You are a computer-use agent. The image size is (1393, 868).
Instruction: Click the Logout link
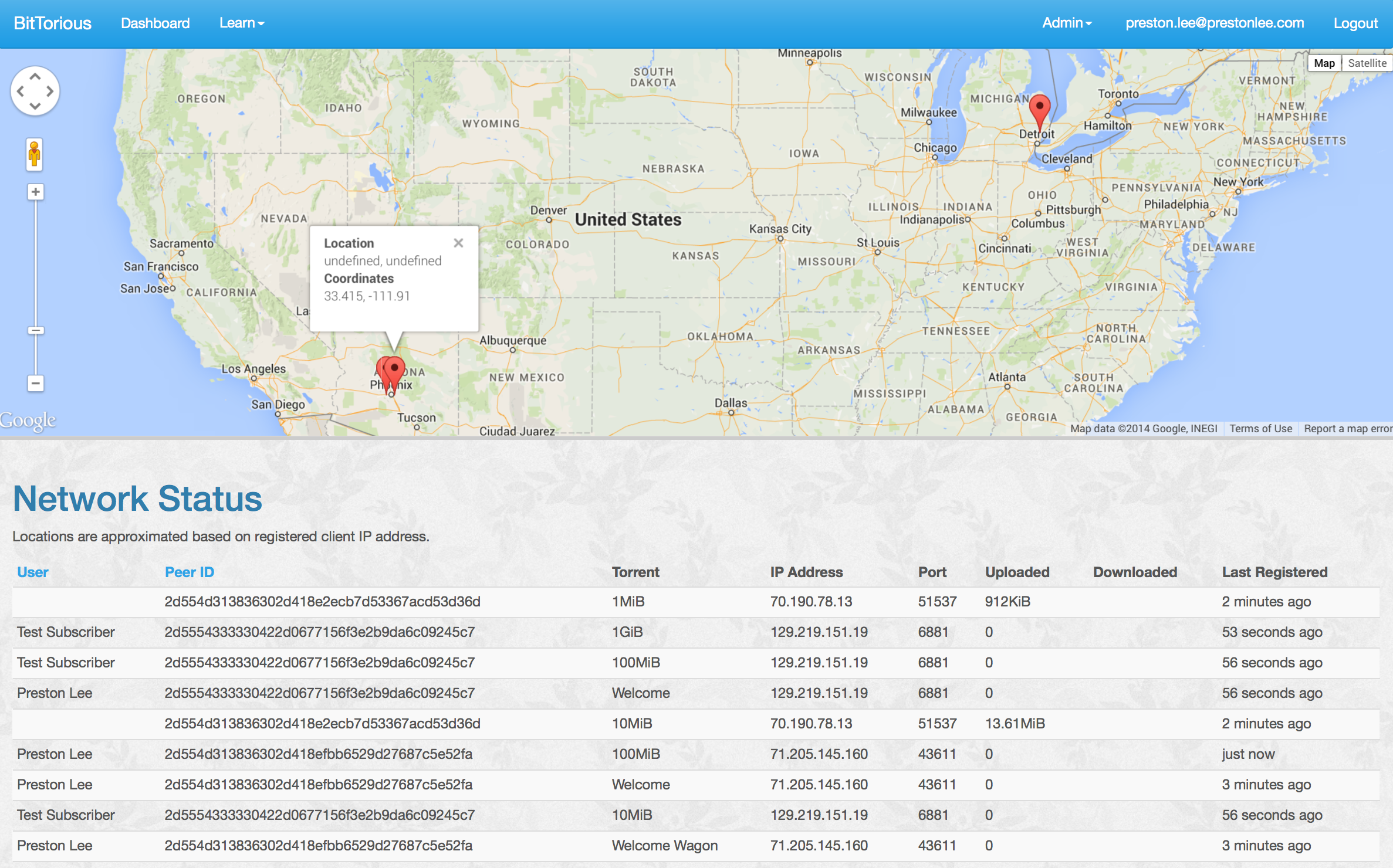point(1355,23)
